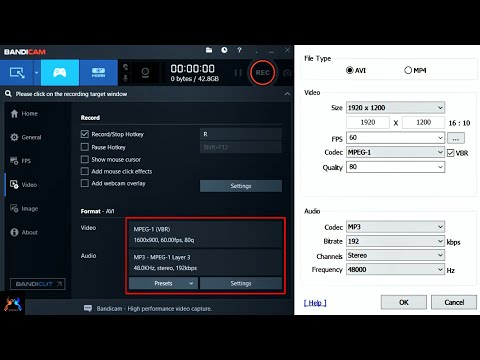Screen dimensions: 480x360
Task: Click the '1600x900, 60.00fps, 80q' video format text
Action: 164,240
